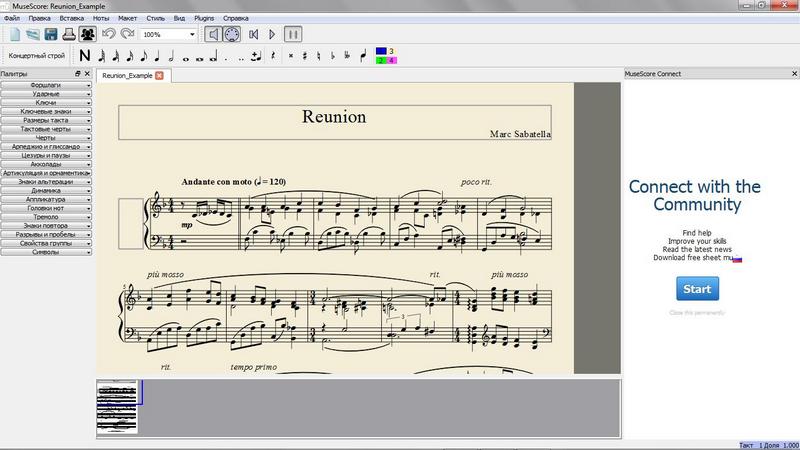Open the Plugins menu
800x450 pixels.
coord(204,18)
